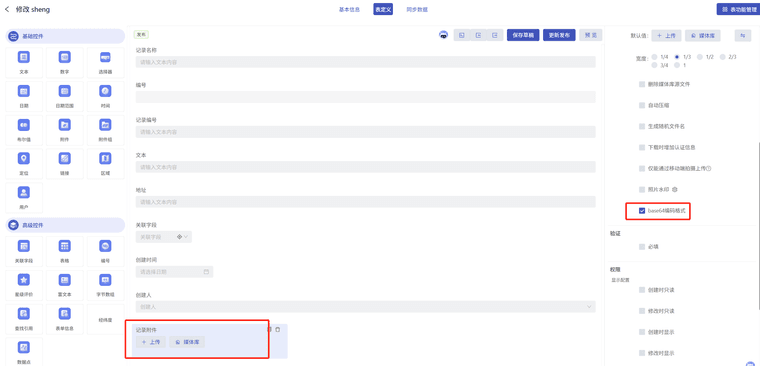Enable the 自动压缩 checkbox
This screenshot has height=366, width=760.
coord(642,105)
